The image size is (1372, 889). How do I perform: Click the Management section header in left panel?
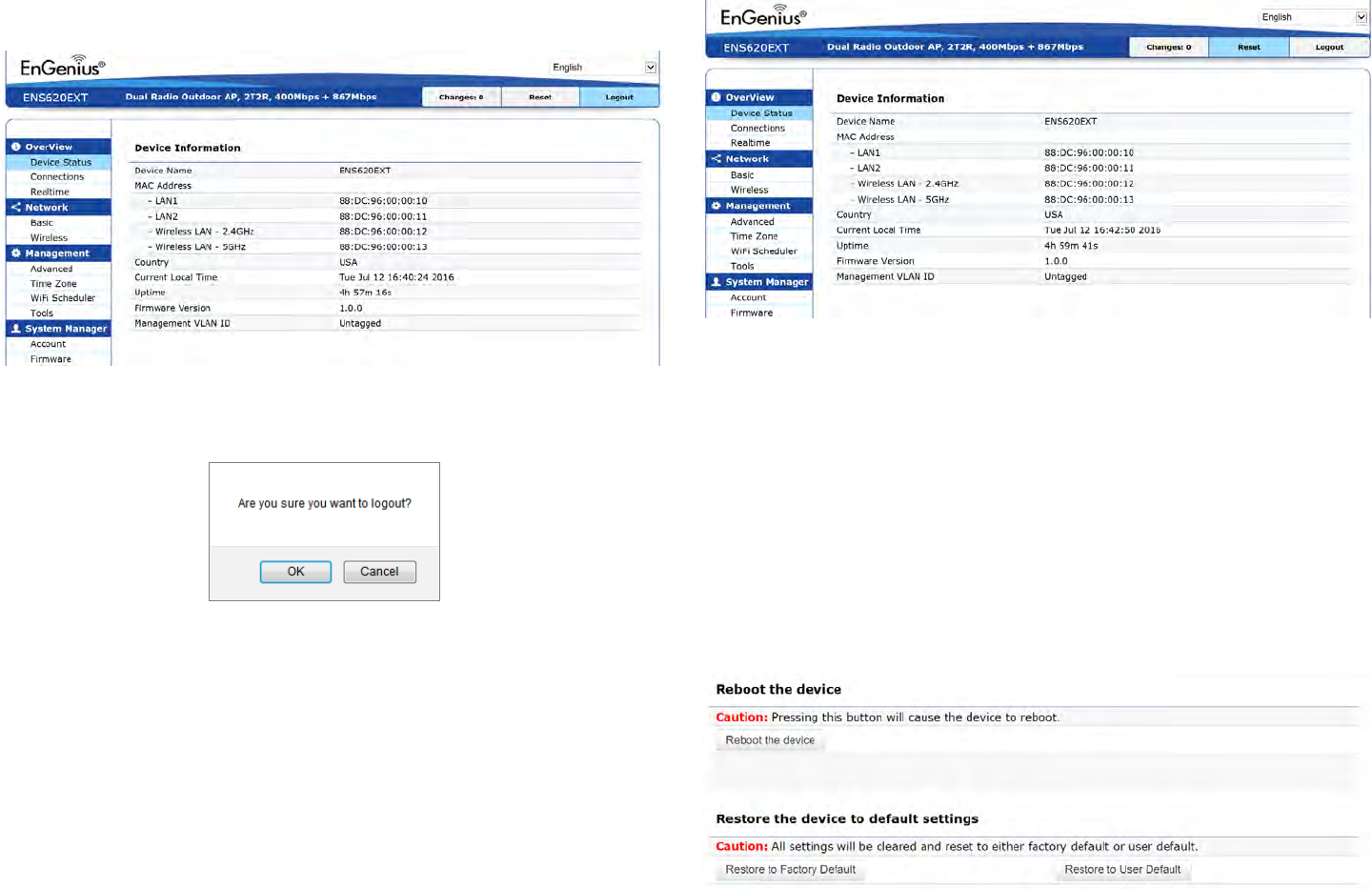point(58,253)
